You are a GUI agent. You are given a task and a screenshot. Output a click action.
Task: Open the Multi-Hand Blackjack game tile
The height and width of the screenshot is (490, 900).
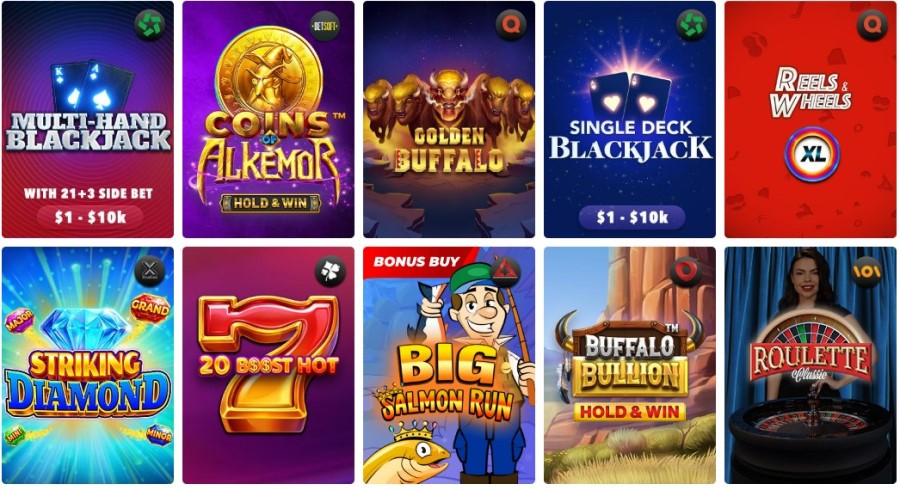point(88,119)
